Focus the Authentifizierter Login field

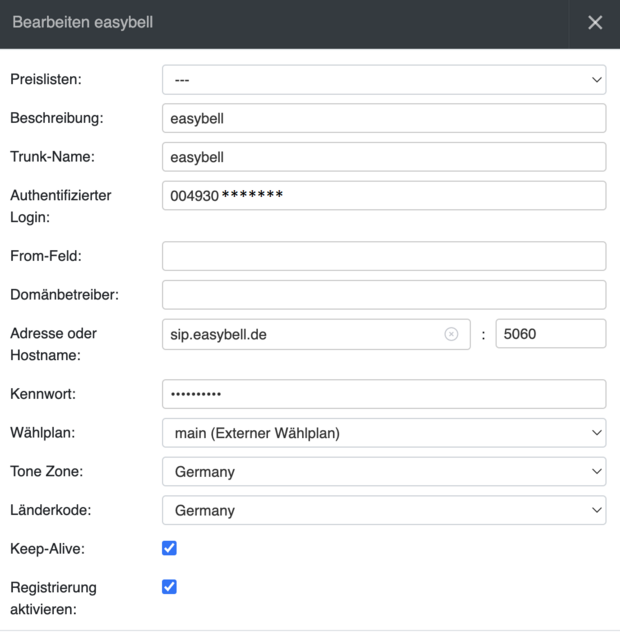pos(384,195)
